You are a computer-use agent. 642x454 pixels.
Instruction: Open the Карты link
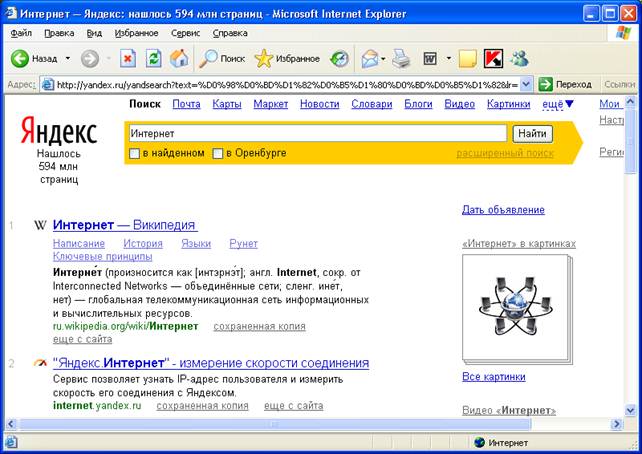point(227,104)
